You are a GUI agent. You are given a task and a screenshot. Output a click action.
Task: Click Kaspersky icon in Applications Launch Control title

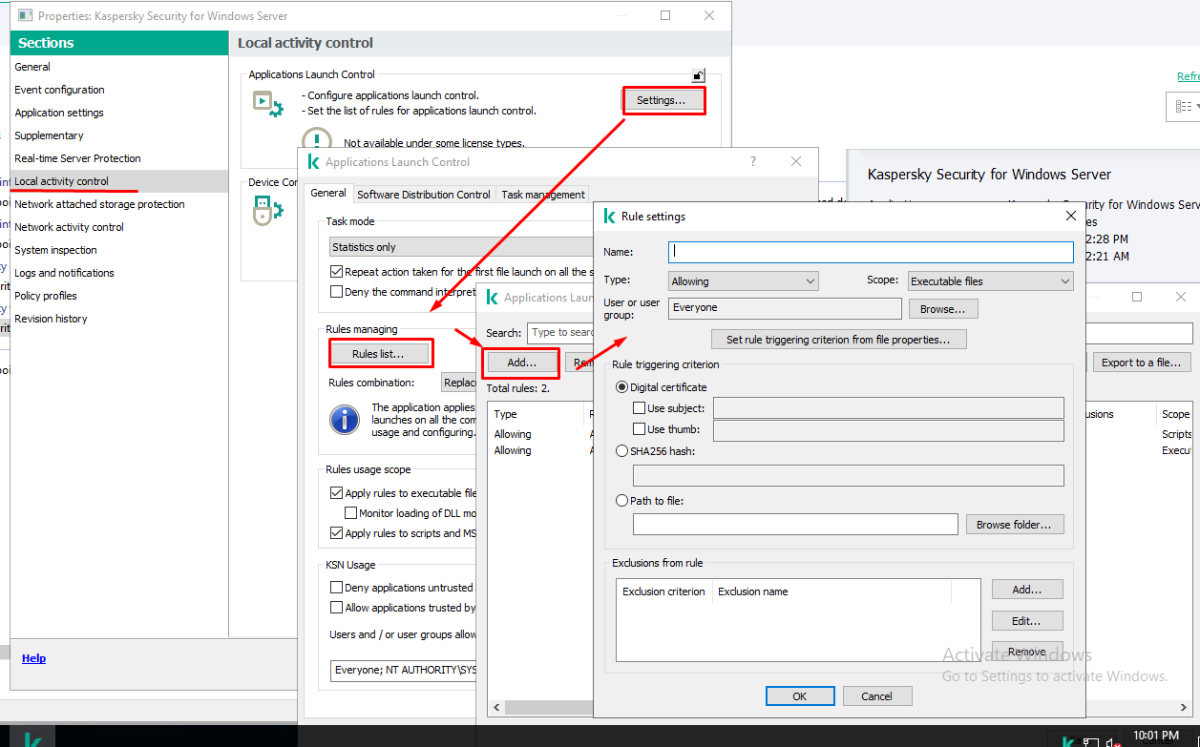pyautogui.click(x=314, y=162)
